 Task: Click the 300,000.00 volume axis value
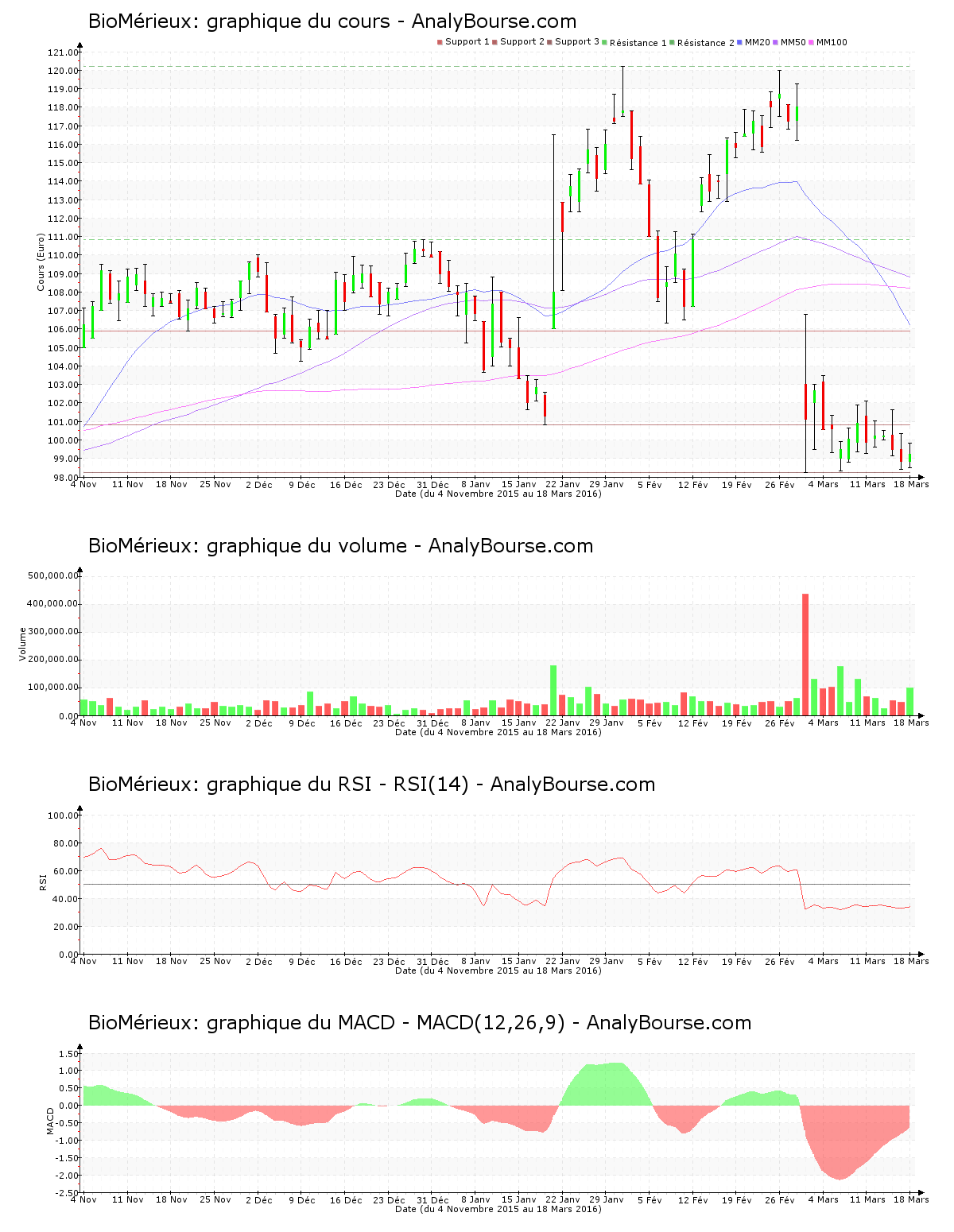[x=52, y=632]
